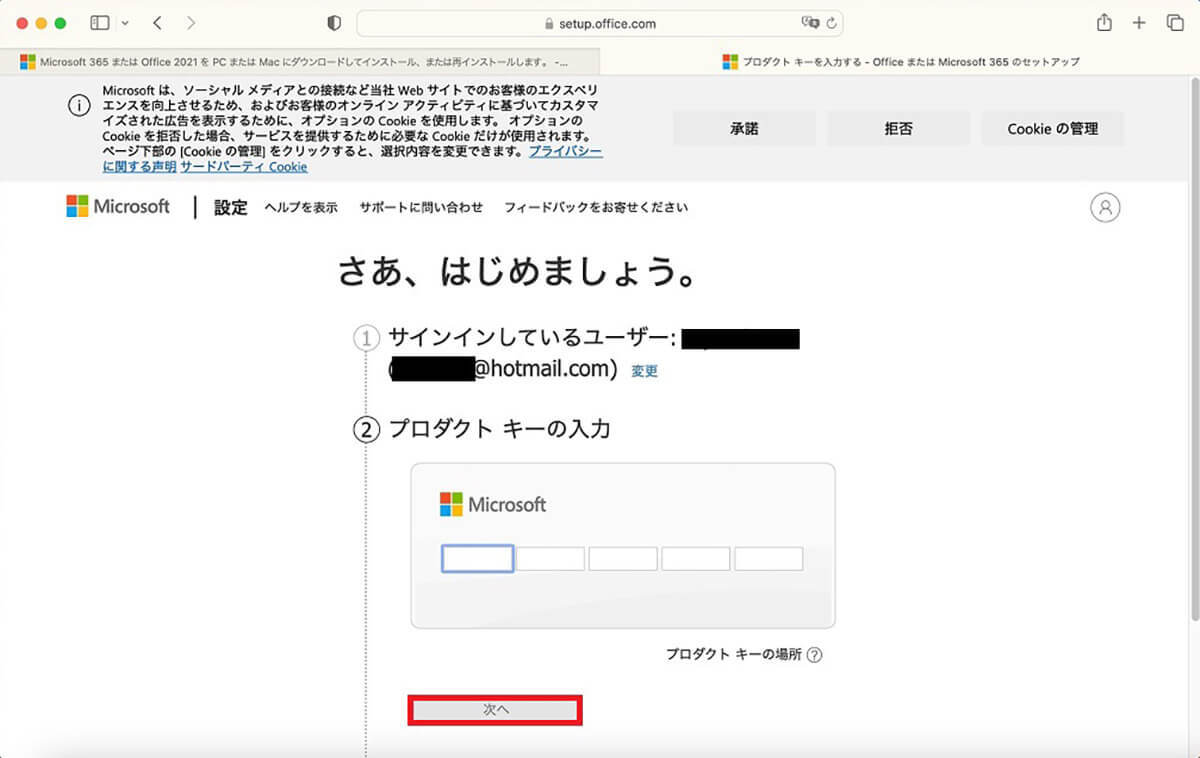Viewport: 1200px width, 758px height.
Task: Open the 設定 header link
Action: (x=230, y=207)
